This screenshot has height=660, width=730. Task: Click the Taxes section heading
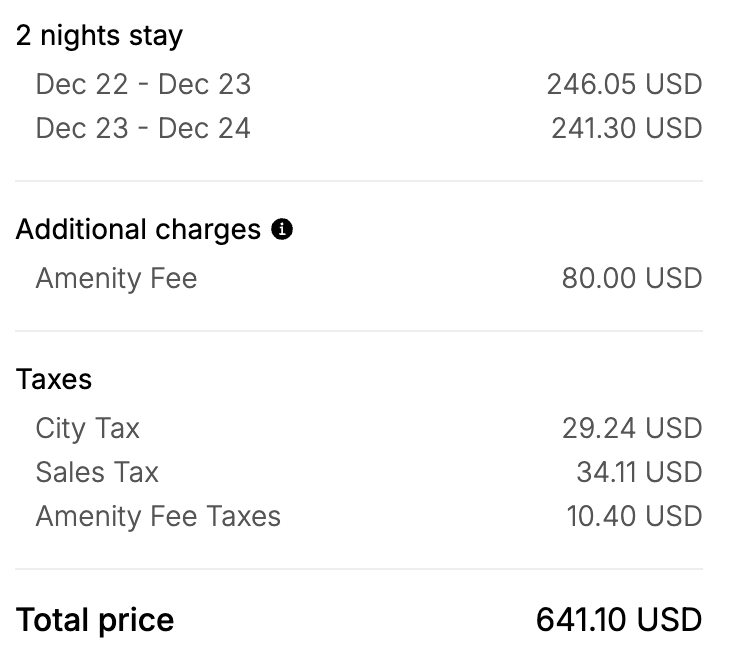coord(54,379)
